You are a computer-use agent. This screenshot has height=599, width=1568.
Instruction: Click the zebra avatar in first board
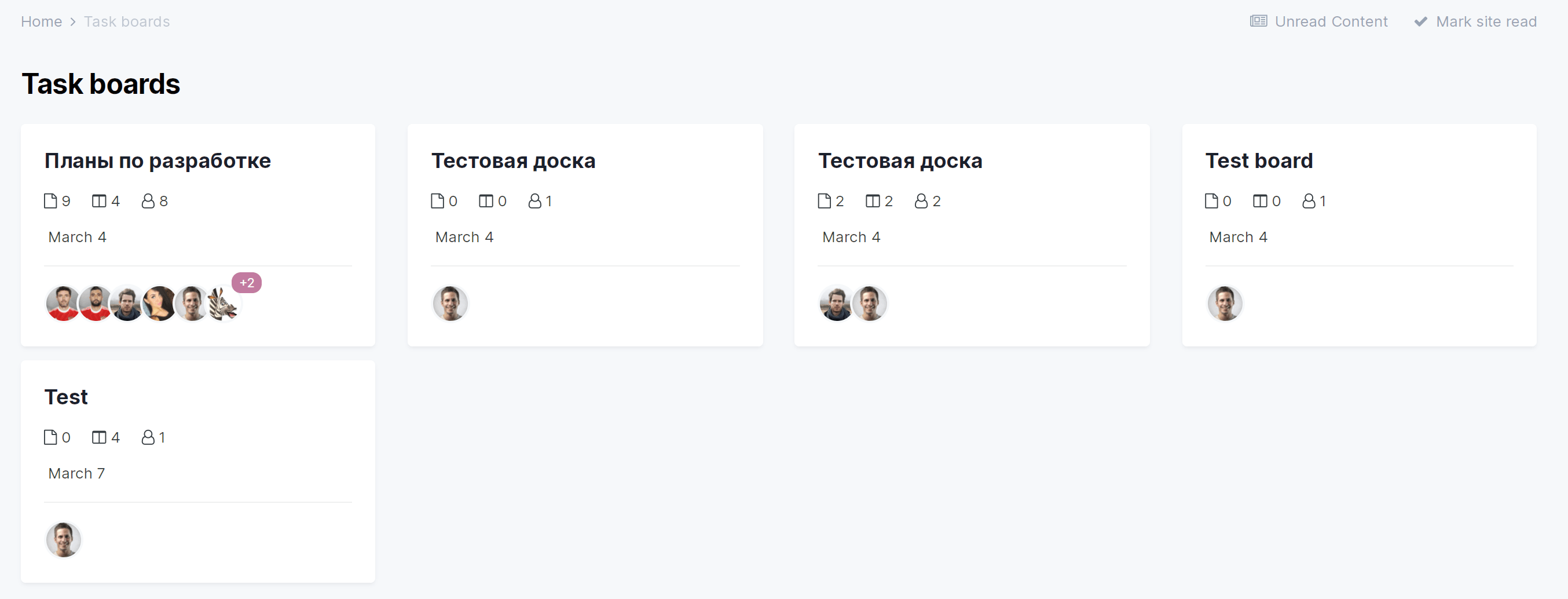tap(224, 304)
